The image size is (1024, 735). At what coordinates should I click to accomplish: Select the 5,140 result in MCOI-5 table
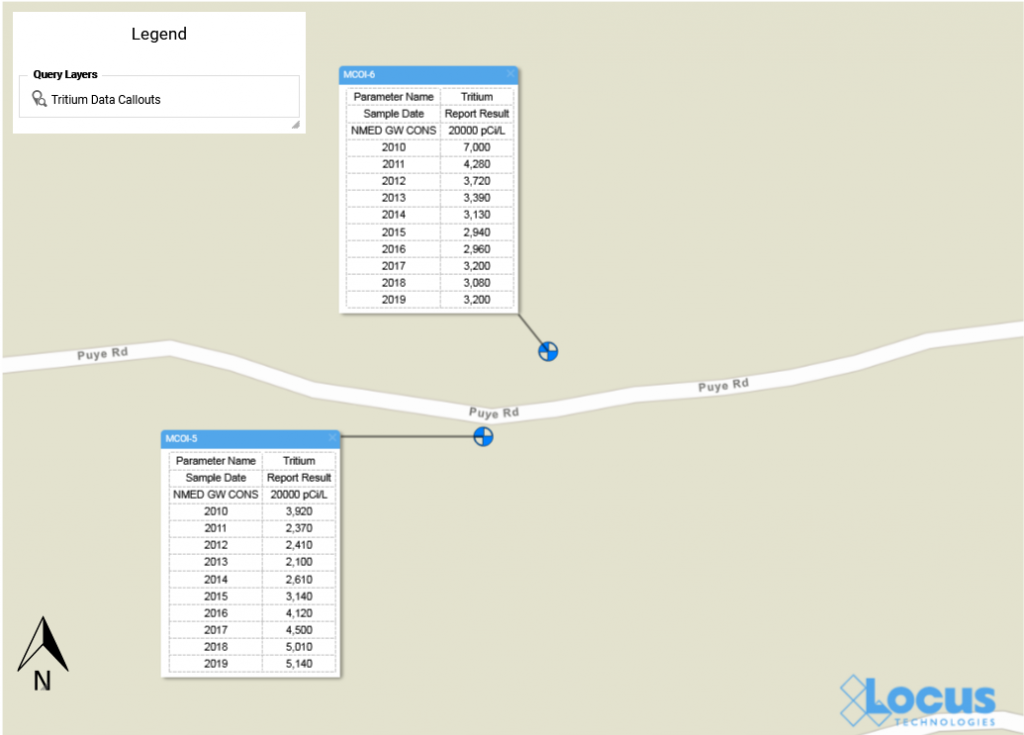(299, 664)
